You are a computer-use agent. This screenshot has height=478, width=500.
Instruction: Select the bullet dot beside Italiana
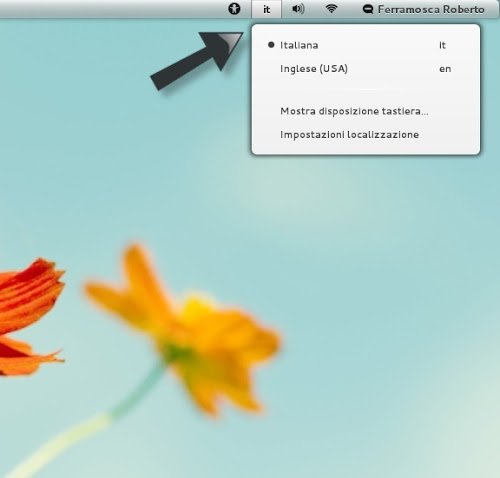point(271,44)
